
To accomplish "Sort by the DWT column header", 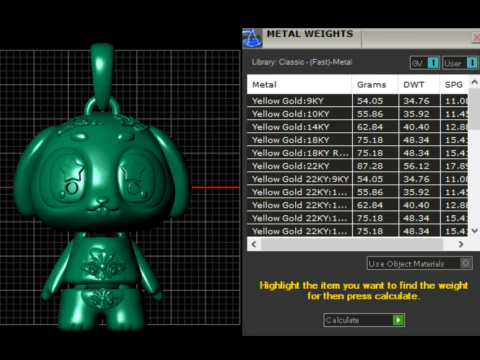I will click(x=419, y=85).
